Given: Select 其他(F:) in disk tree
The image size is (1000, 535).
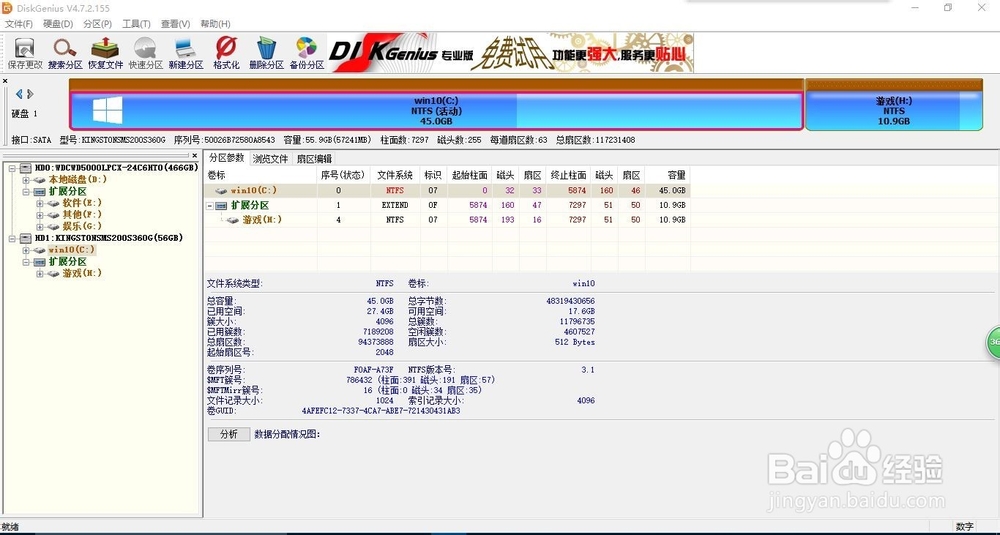Looking at the screenshot, I should click(82, 215).
